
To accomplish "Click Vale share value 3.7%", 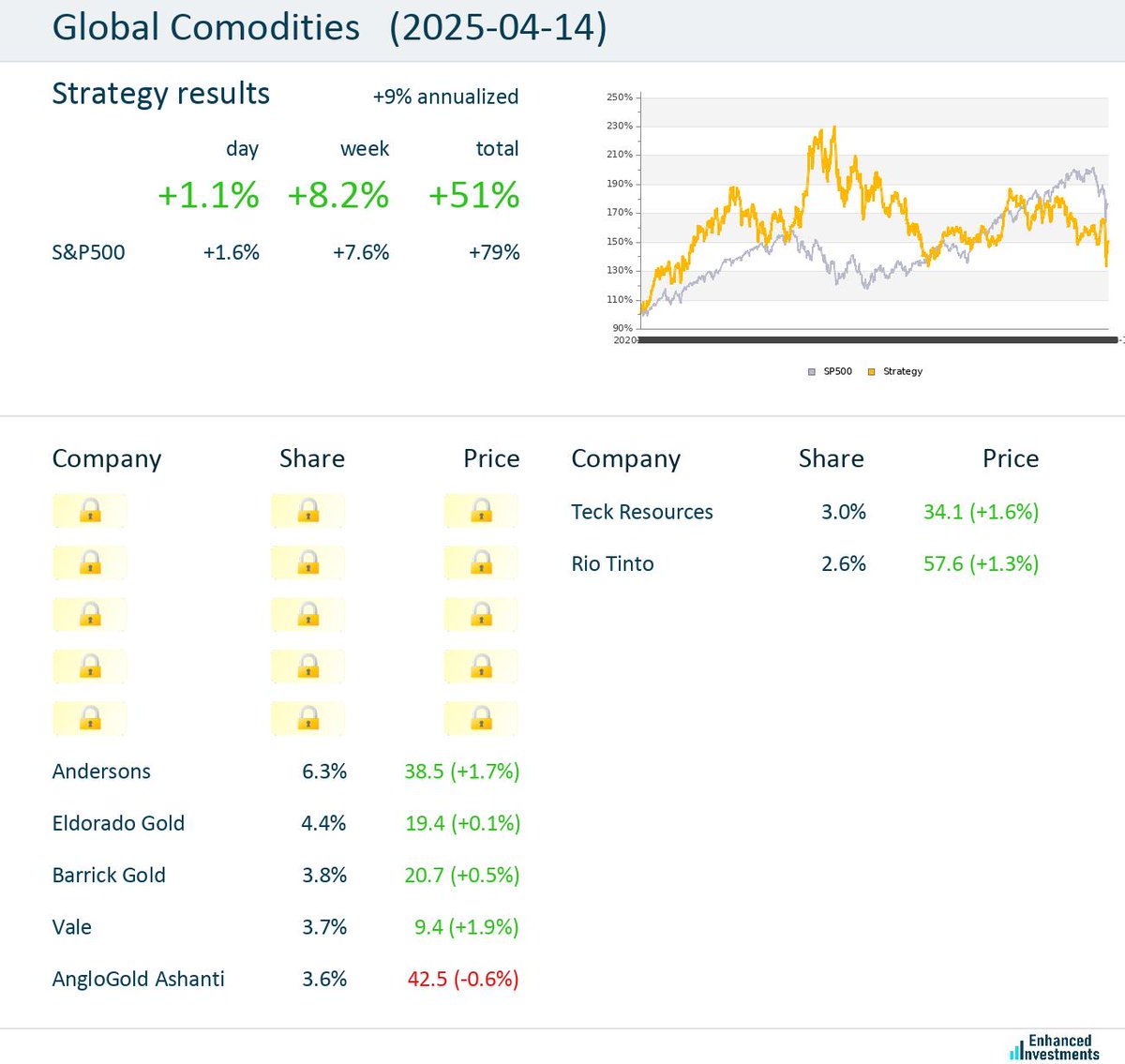I will tap(324, 927).
